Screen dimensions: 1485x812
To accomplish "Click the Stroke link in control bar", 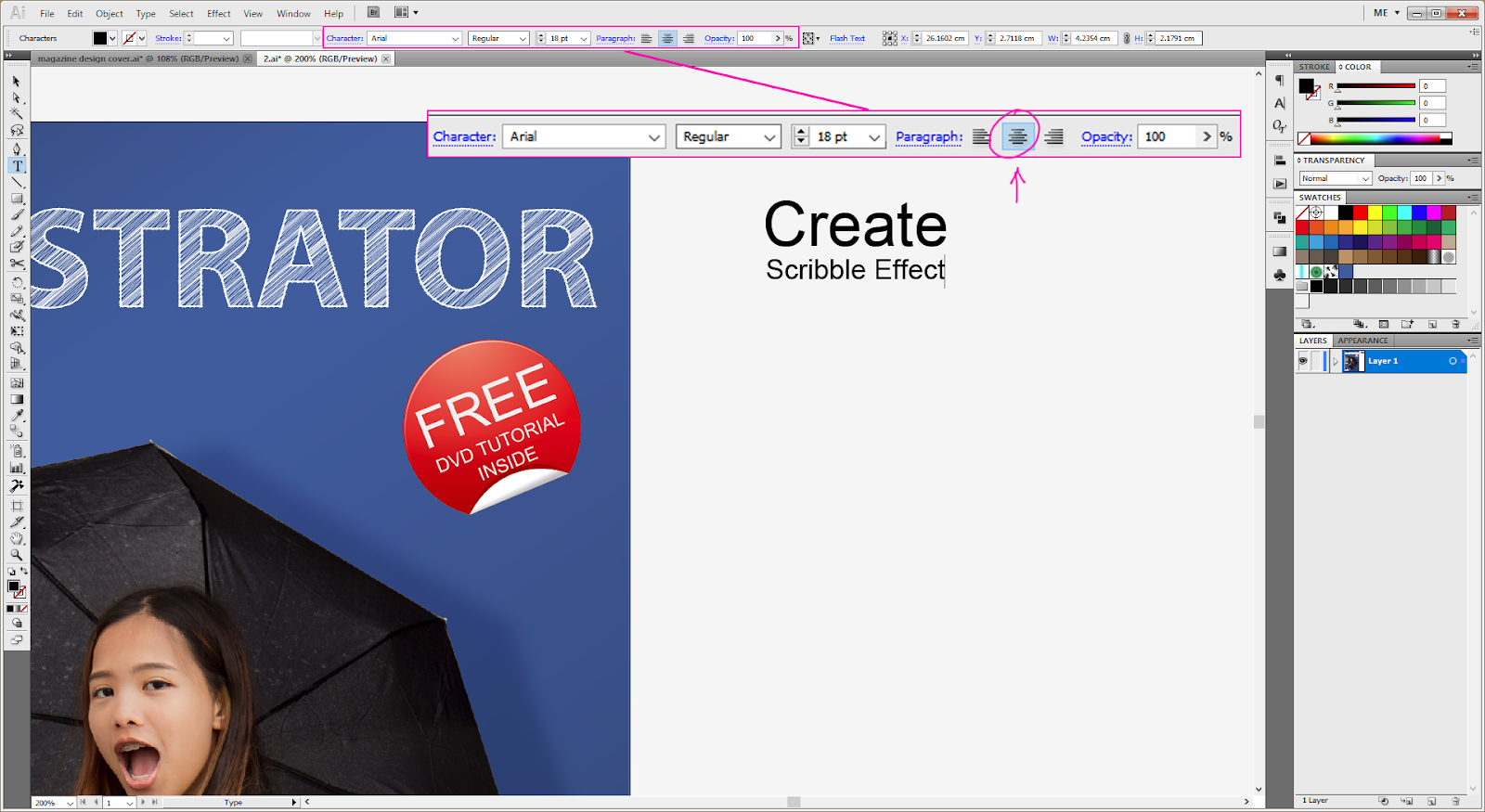I will point(168,39).
